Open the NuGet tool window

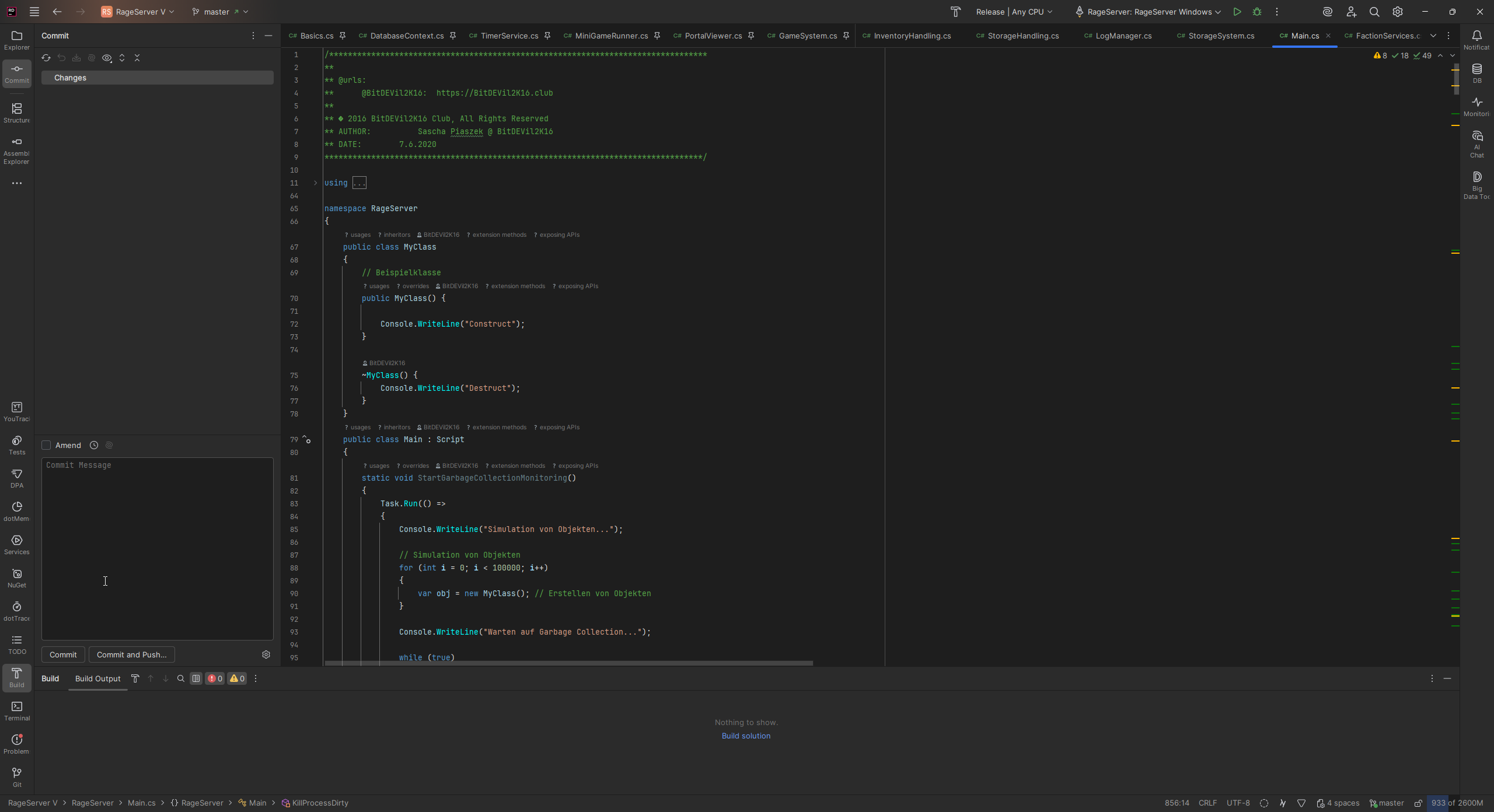pos(16,577)
